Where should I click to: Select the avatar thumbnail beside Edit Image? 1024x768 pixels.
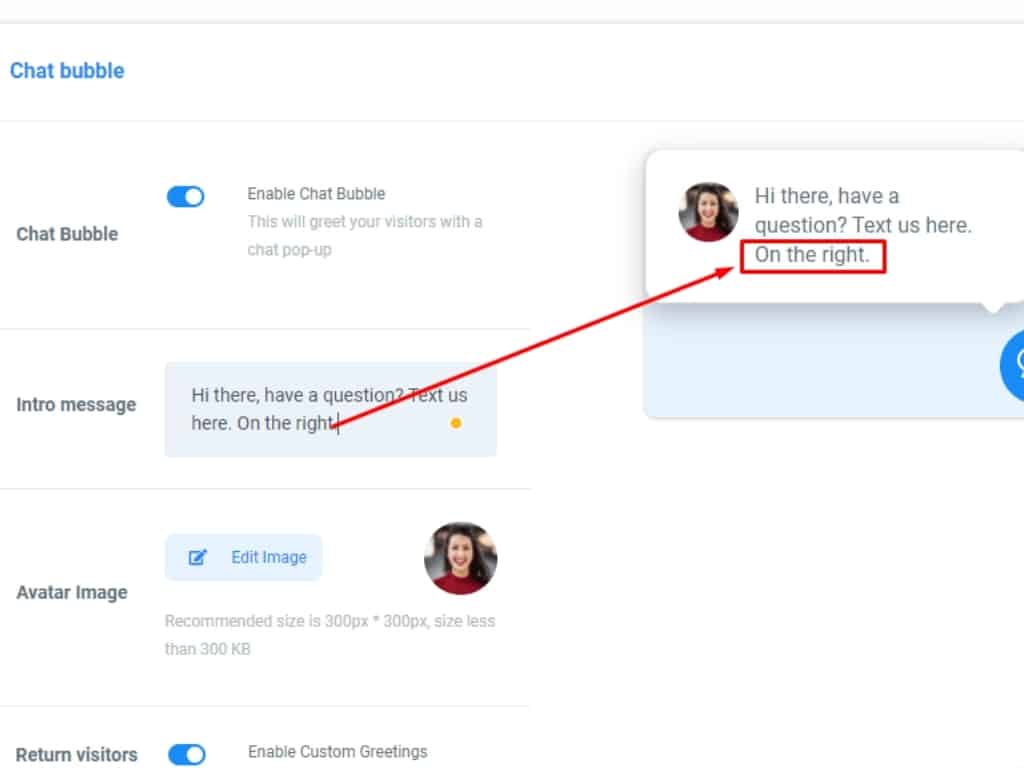point(460,558)
